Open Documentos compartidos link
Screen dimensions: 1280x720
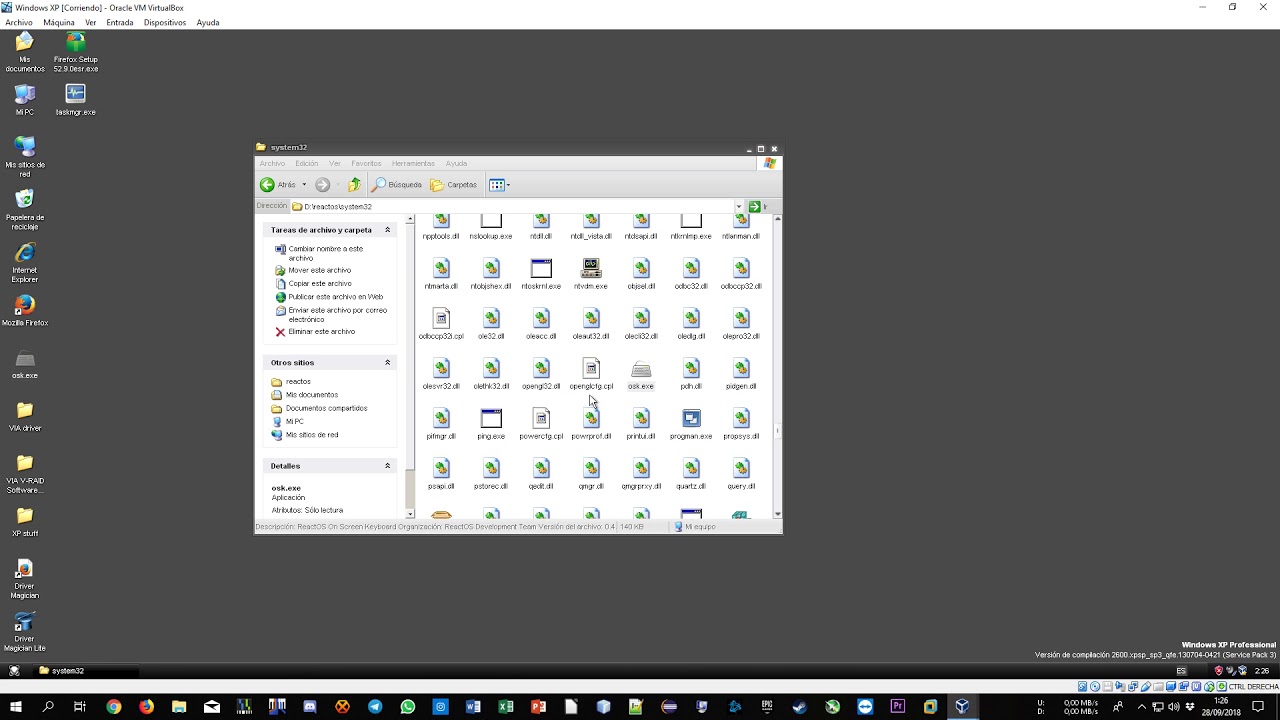click(319, 408)
